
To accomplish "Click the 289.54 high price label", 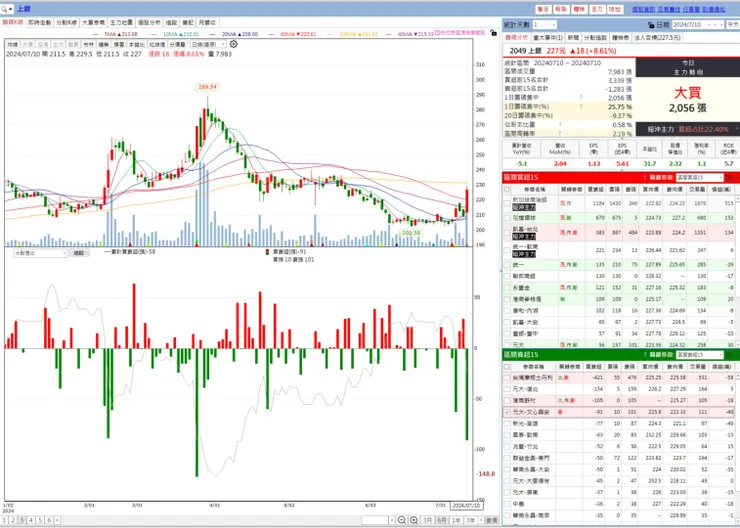I will 208,87.
